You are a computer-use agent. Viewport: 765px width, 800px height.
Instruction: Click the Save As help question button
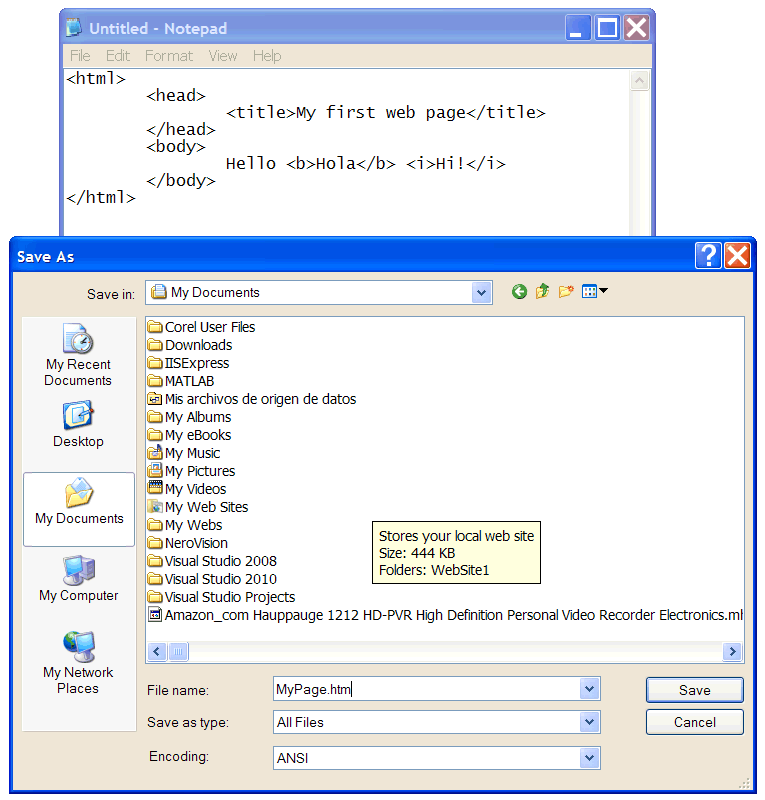point(708,256)
